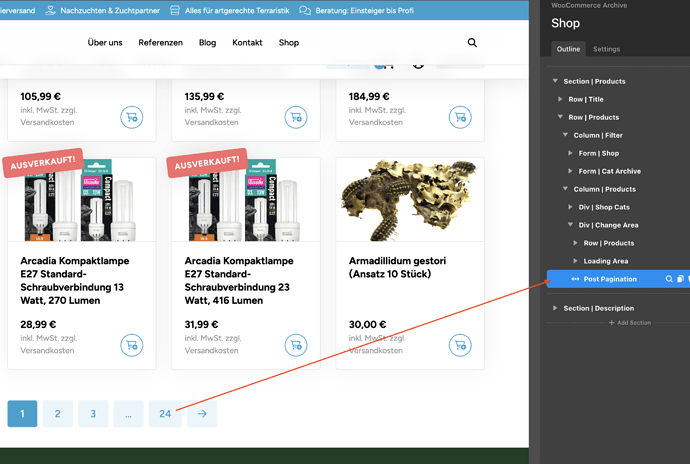Open the Arcadia Kompaktlampe 13 Watt product title

click(75, 280)
